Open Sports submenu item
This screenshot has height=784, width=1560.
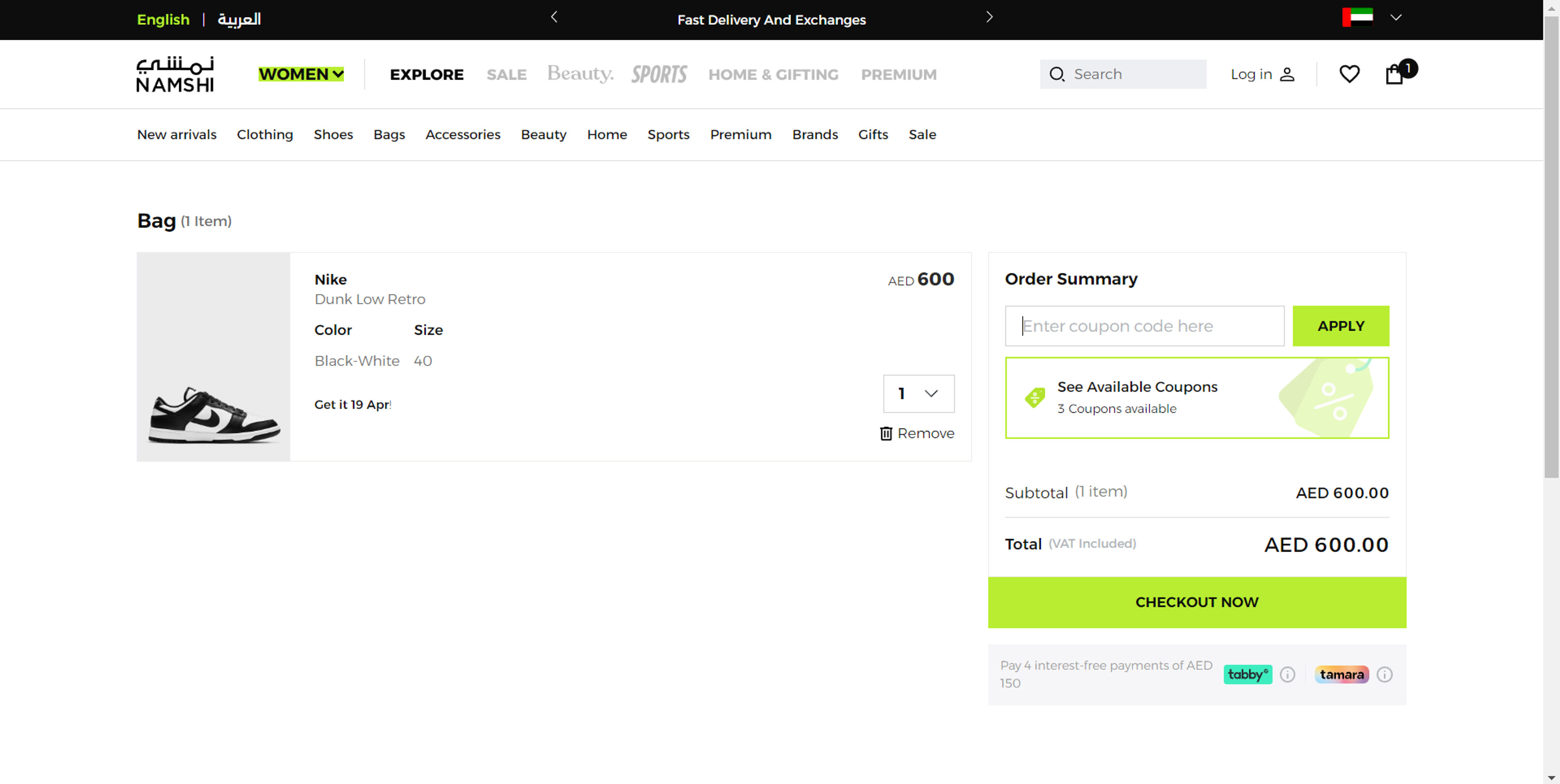668,134
